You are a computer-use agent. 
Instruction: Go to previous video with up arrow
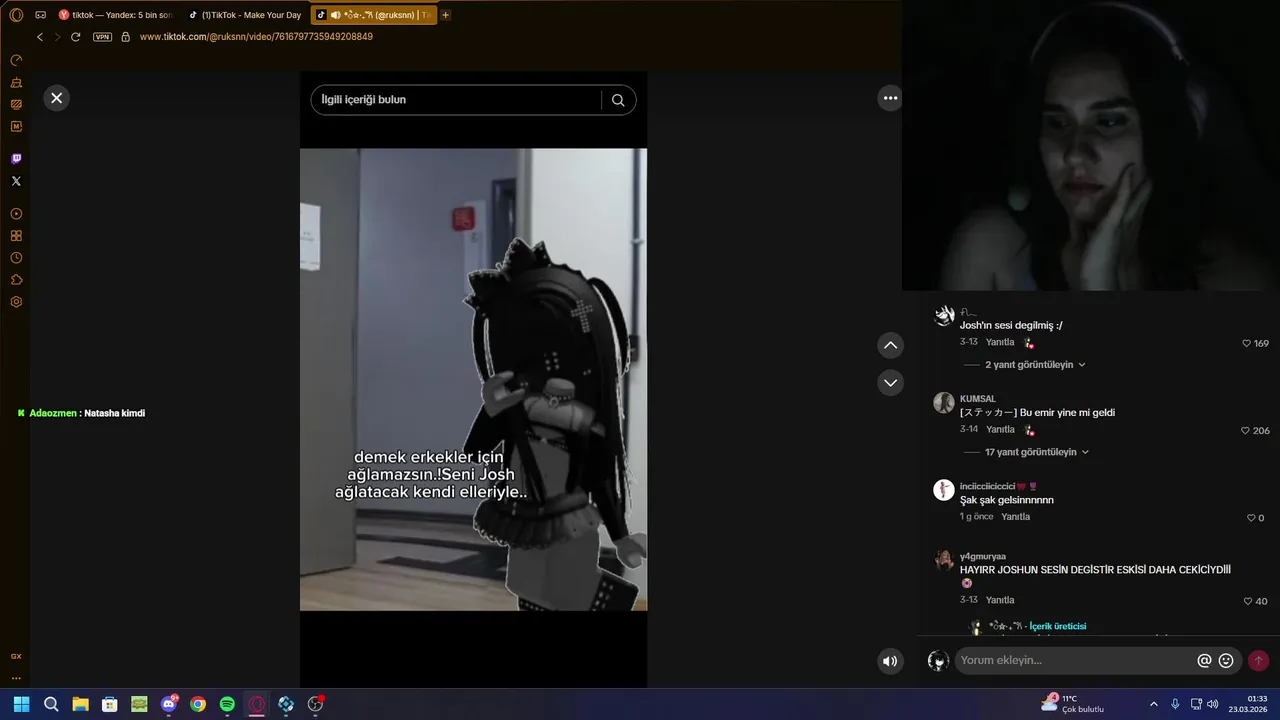pos(890,345)
